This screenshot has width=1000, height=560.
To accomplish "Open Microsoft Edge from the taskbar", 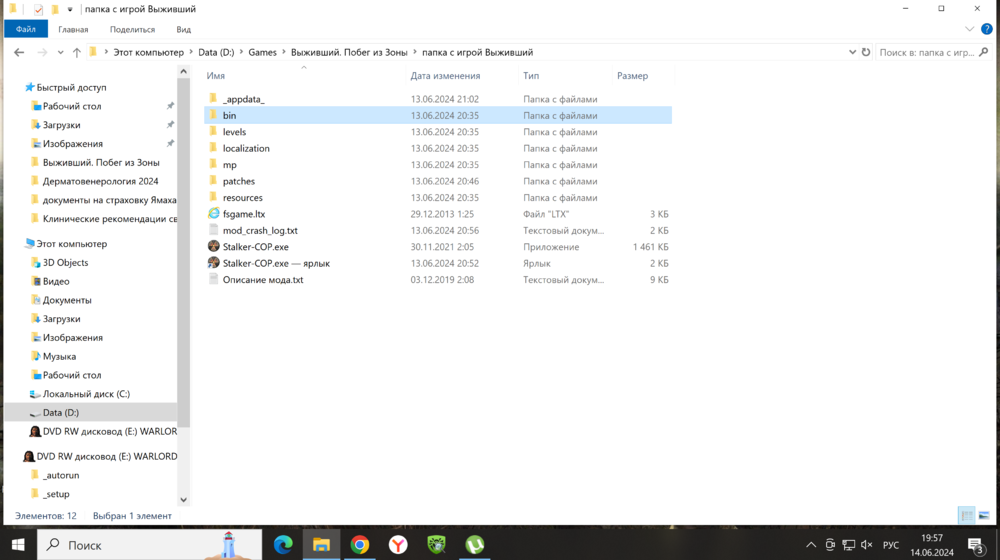I will coord(283,545).
